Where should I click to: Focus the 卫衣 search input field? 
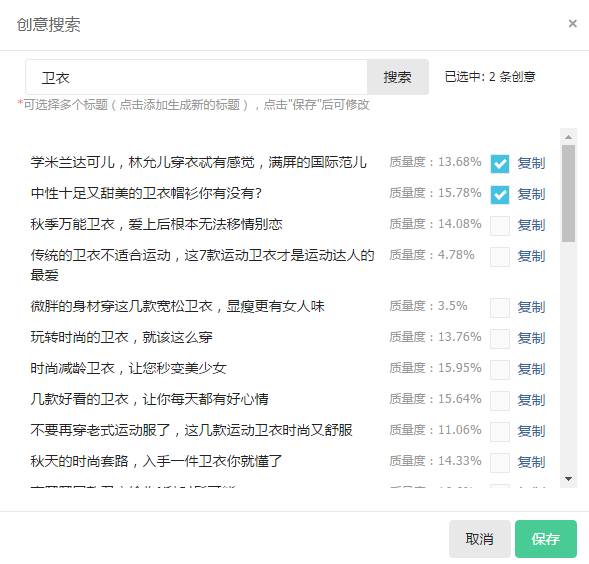coord(196,77)
